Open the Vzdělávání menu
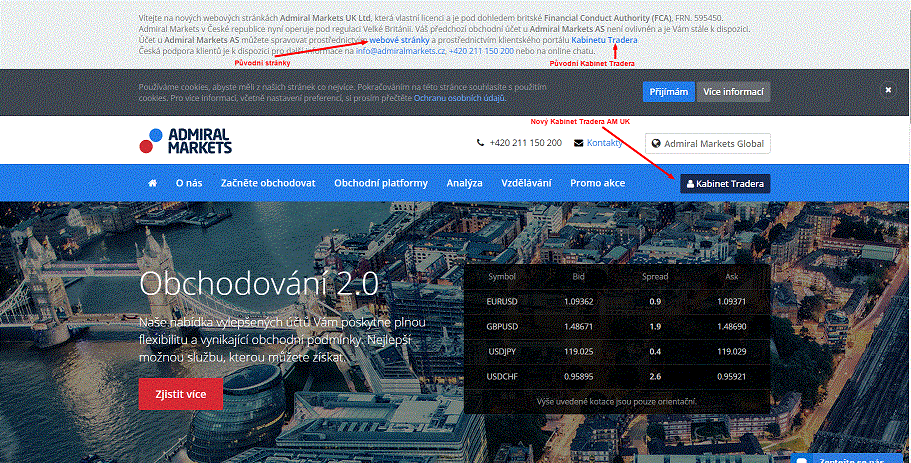The height and width of the screenshot is (463, 911). (526, 183)
